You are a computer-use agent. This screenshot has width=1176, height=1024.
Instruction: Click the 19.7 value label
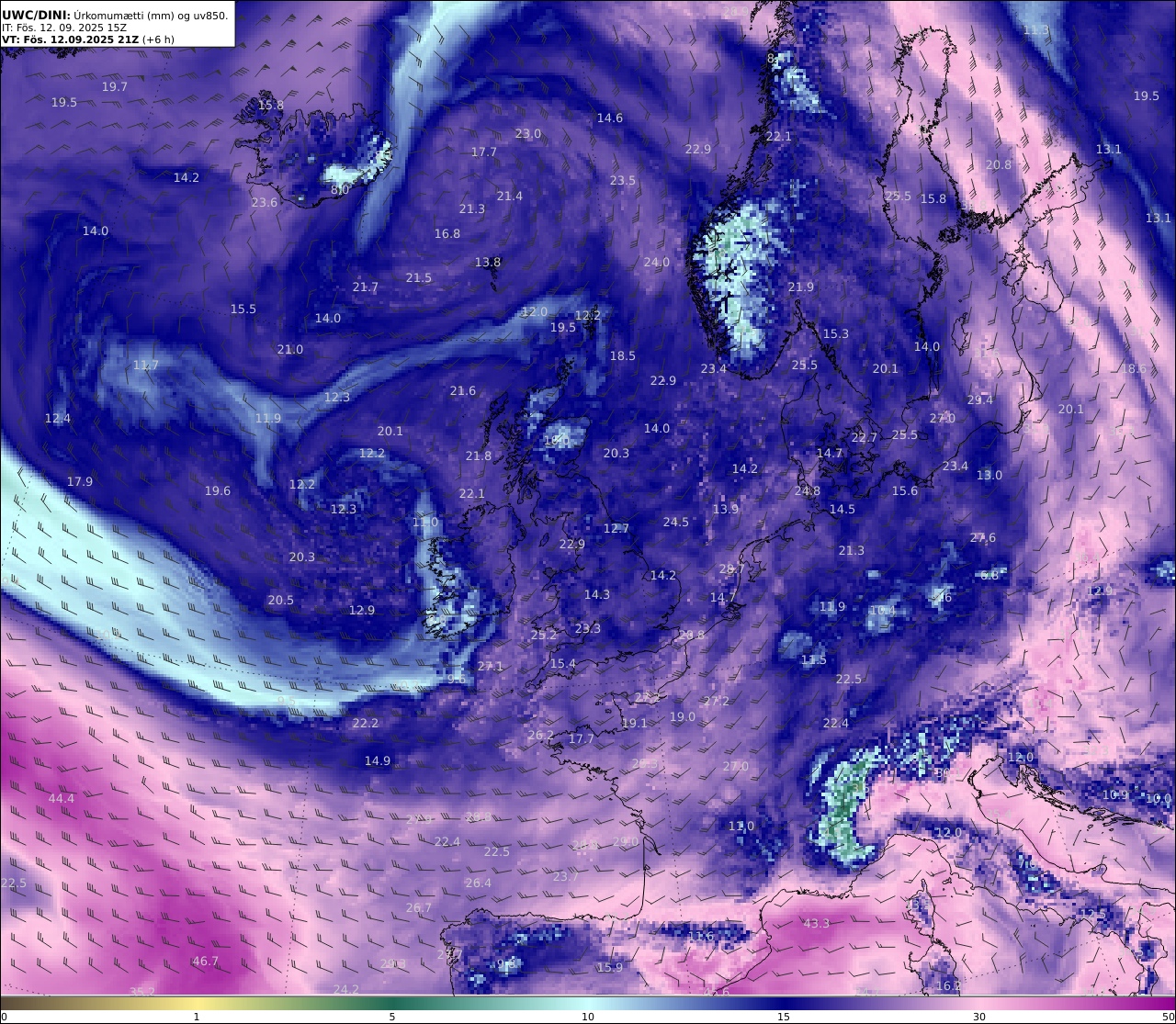click(x=115, y=86)
